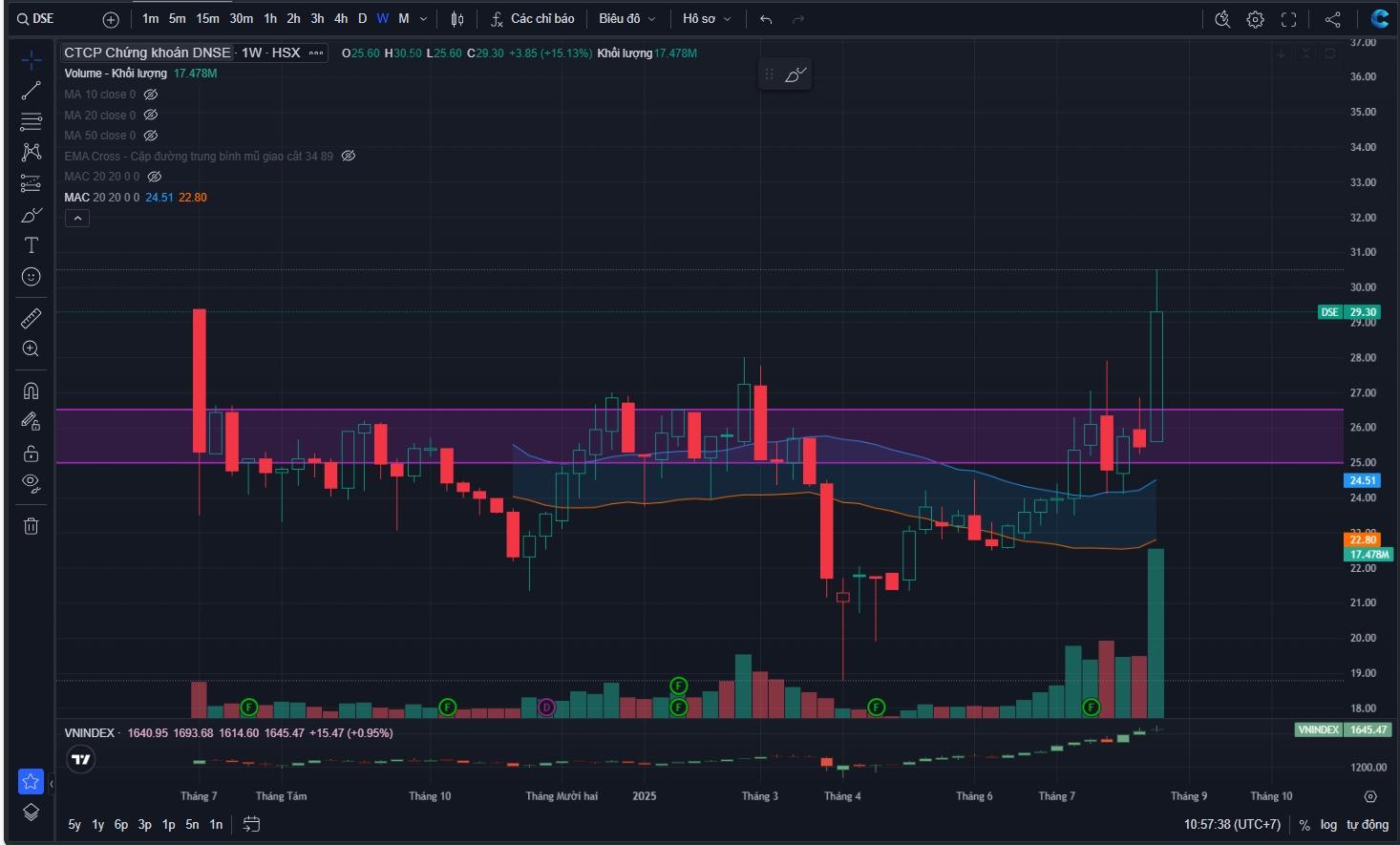
Task: Open the Fibonacci and horizontal lines tool
Action: pyautogui.click(x=31, y=121)
